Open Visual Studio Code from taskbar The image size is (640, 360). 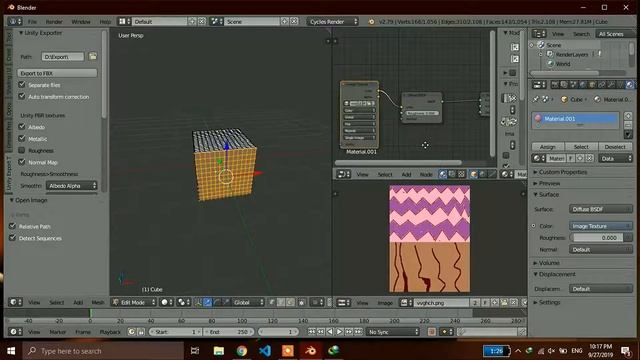[264, 351]
